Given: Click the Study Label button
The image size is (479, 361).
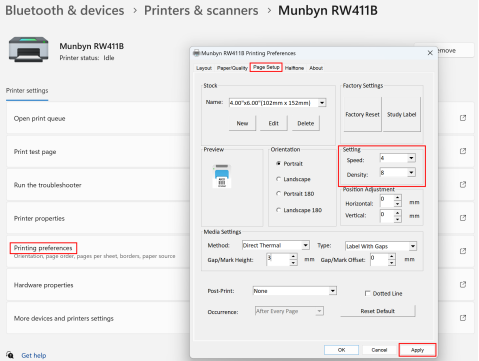Looking at the screenshot, I should click(x=402, y=114).
